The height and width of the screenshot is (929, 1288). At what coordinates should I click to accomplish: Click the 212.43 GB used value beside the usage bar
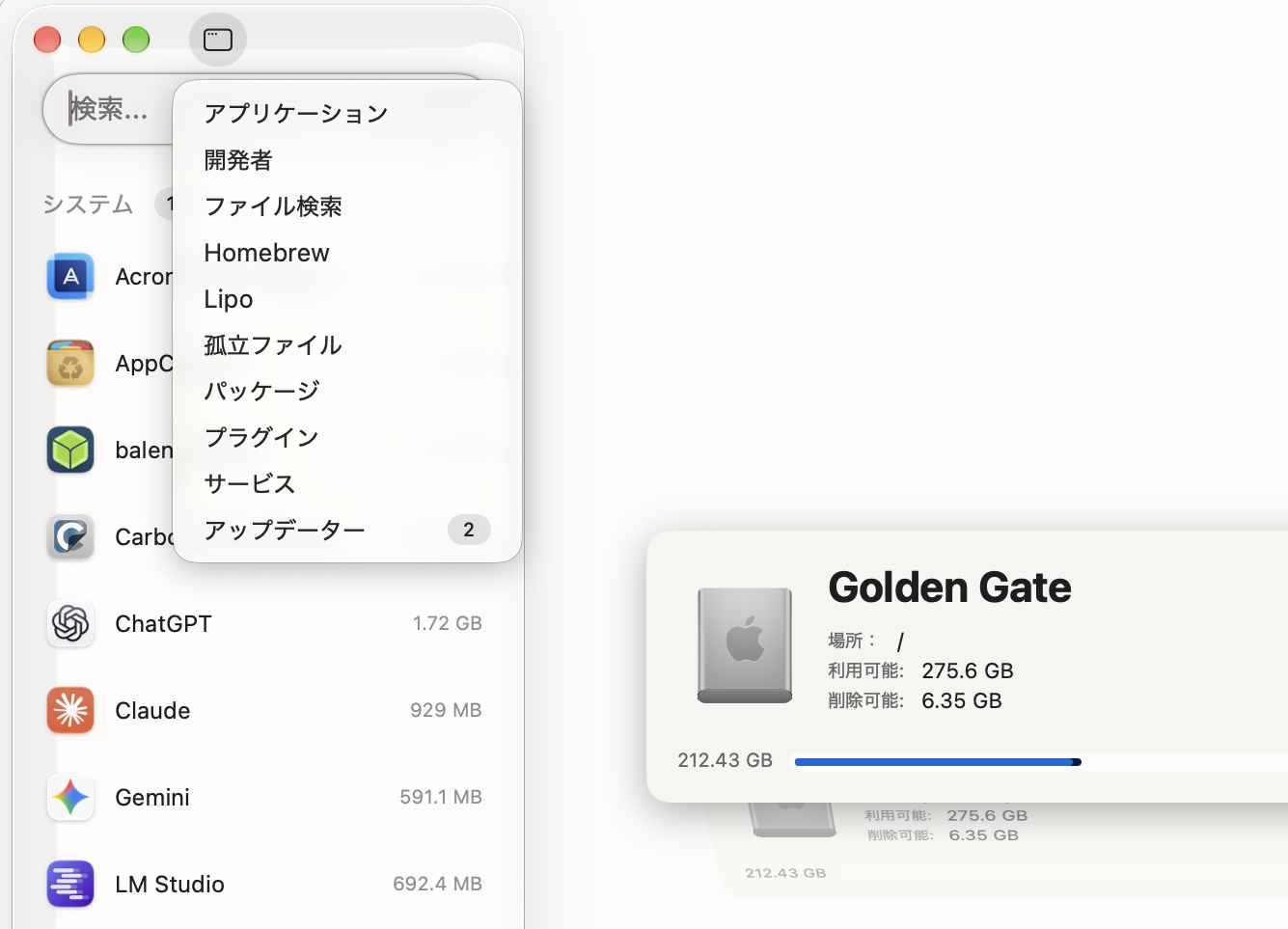tap(726, 760)
